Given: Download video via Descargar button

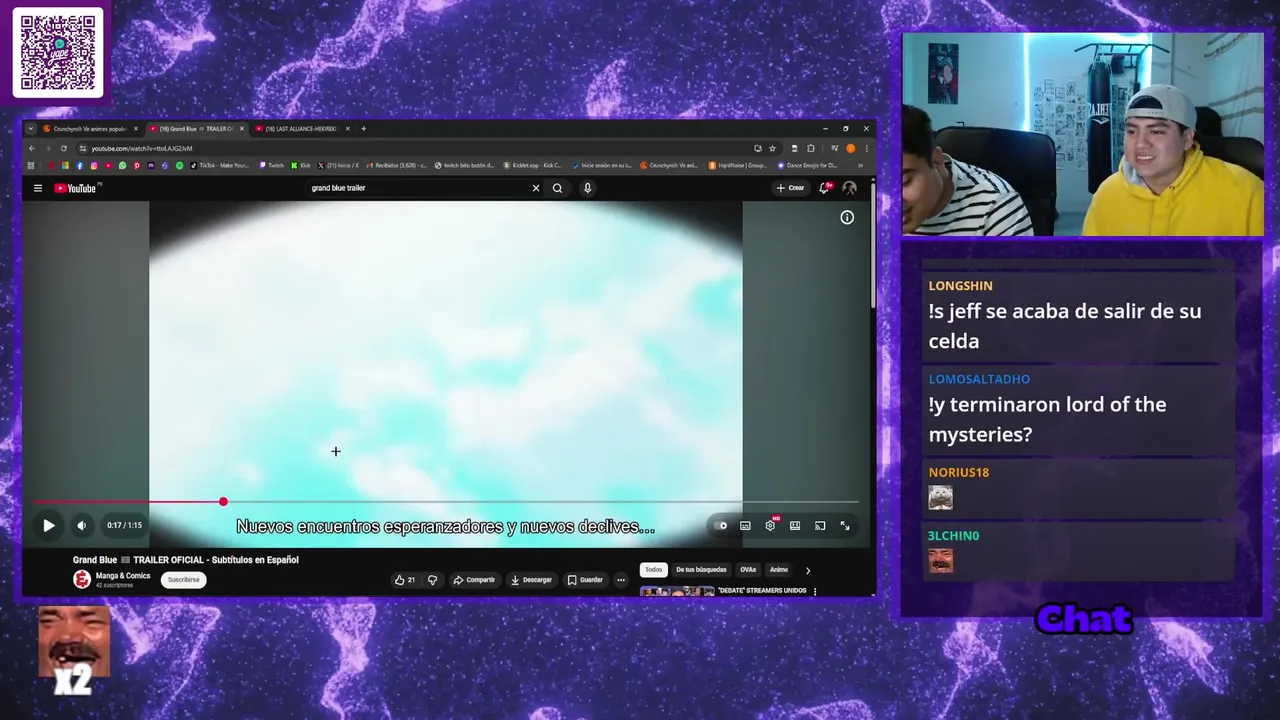Looking at the screenshot, I should [x=531, y=580].
